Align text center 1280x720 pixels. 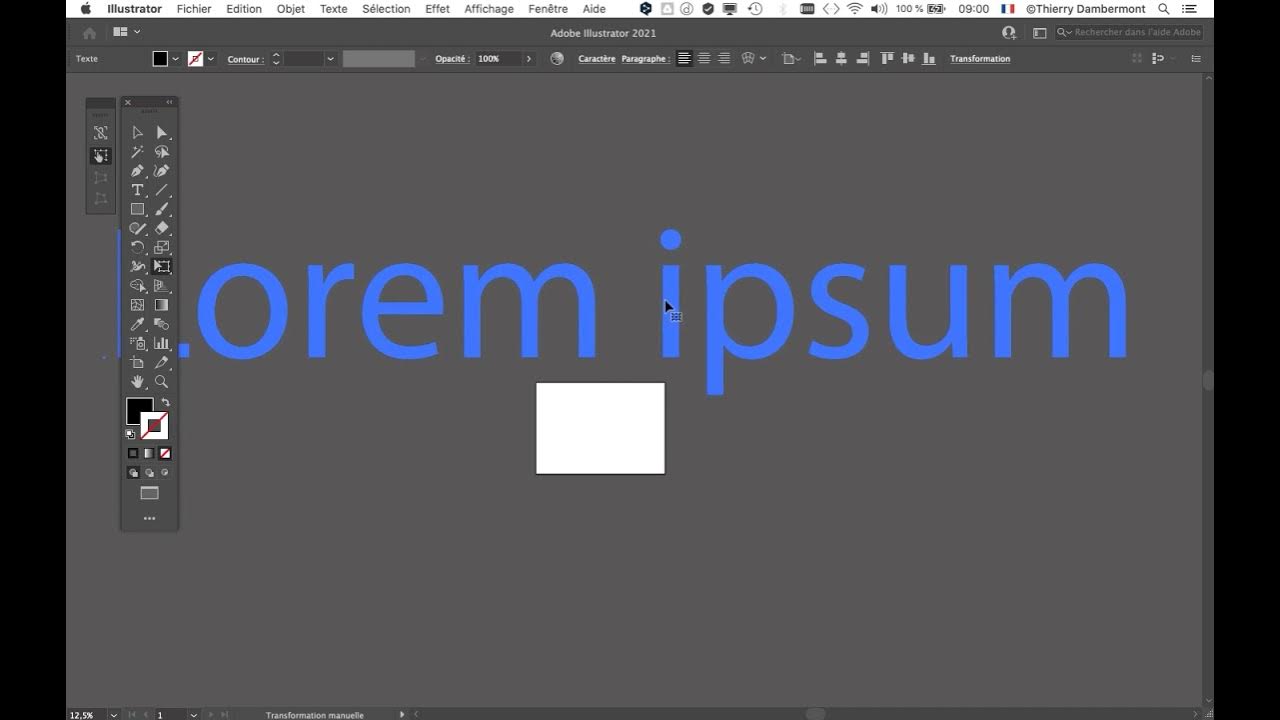coord(704,59)
